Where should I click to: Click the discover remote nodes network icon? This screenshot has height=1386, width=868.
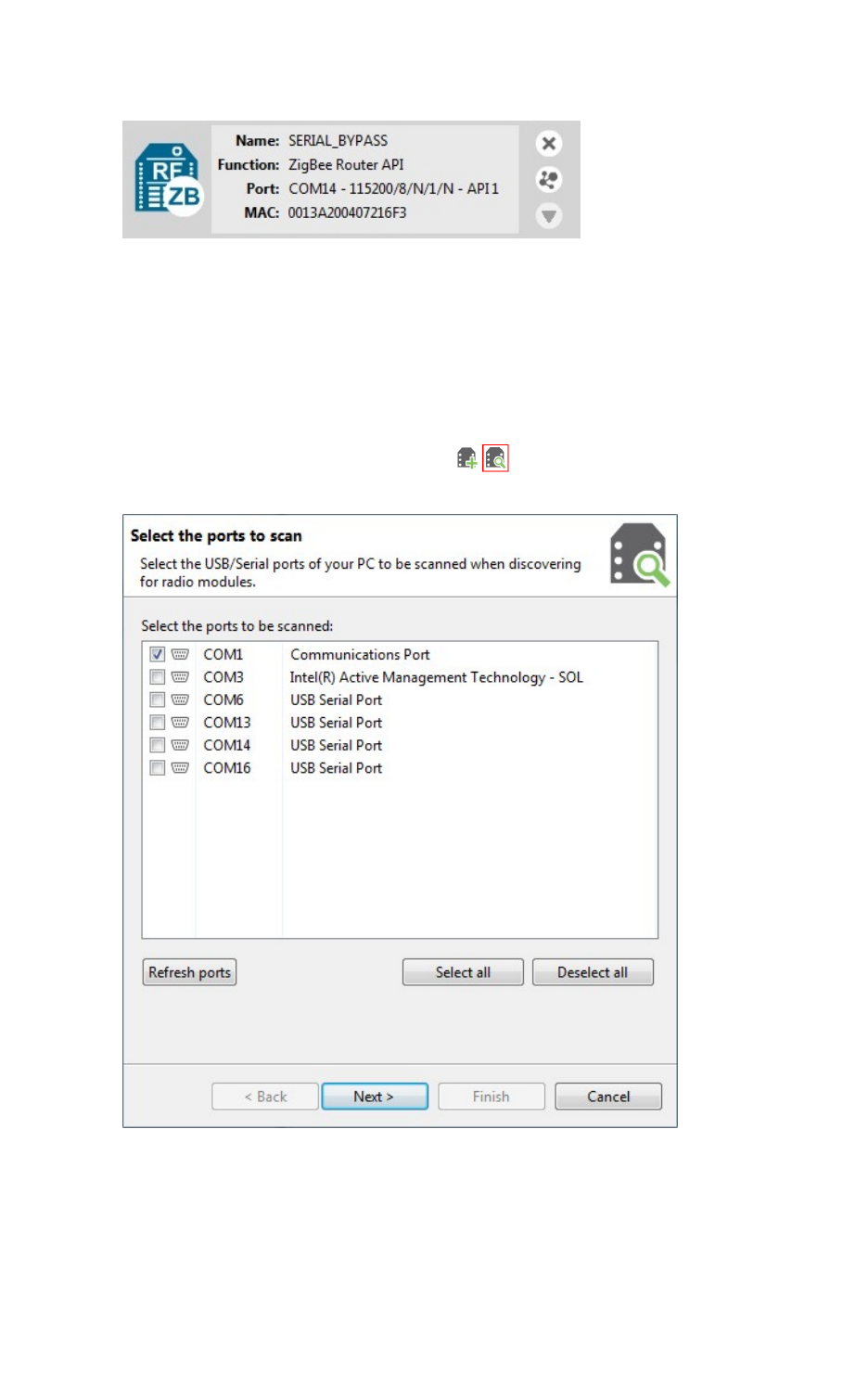point(549,180)
